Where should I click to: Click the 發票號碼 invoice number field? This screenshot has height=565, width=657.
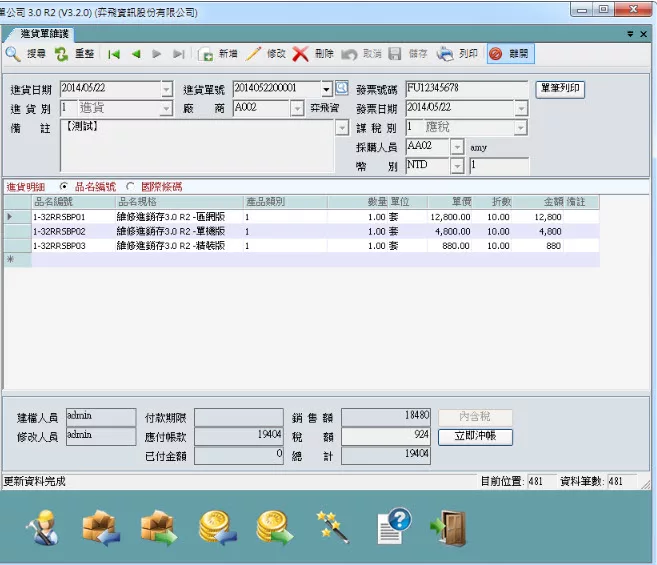466,89
